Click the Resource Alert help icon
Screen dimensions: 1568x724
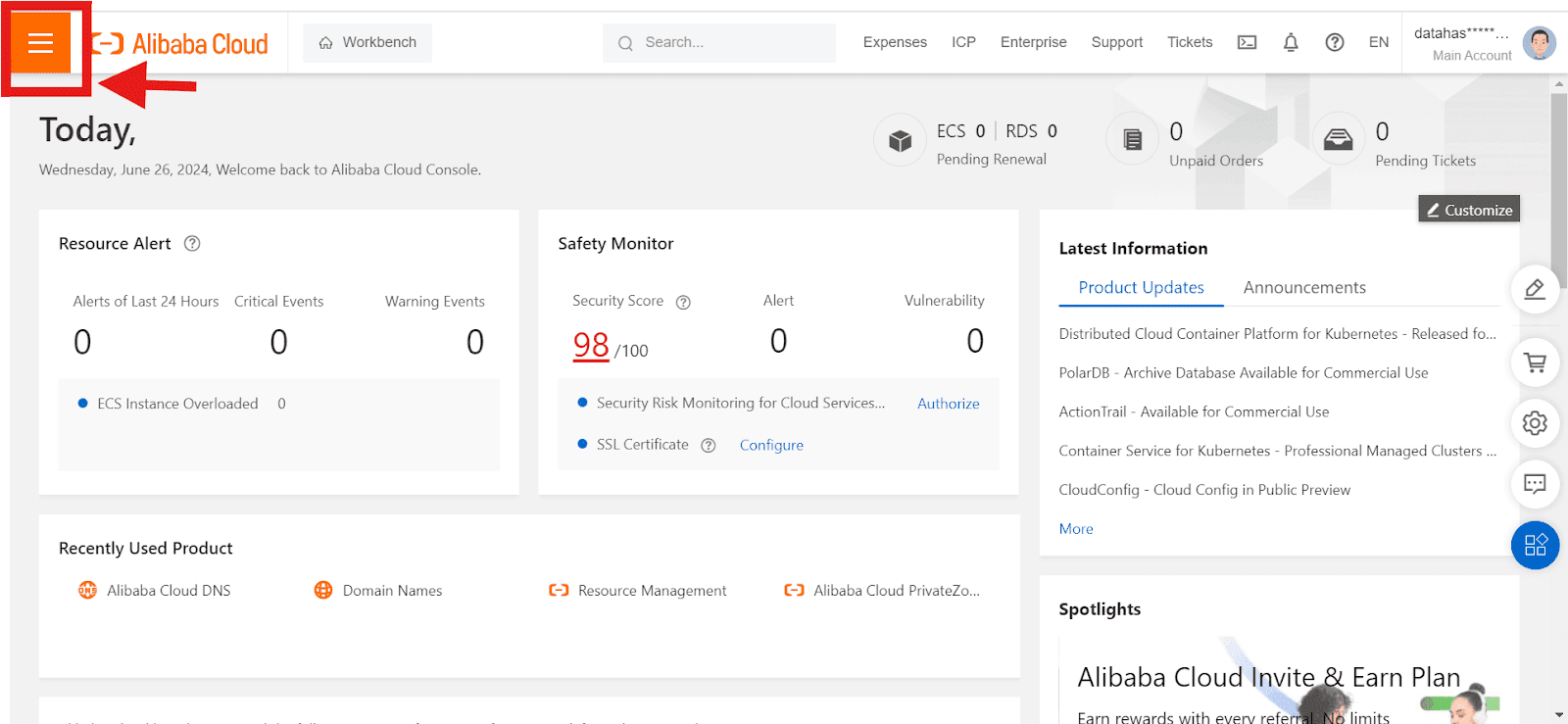pos(192,244)
